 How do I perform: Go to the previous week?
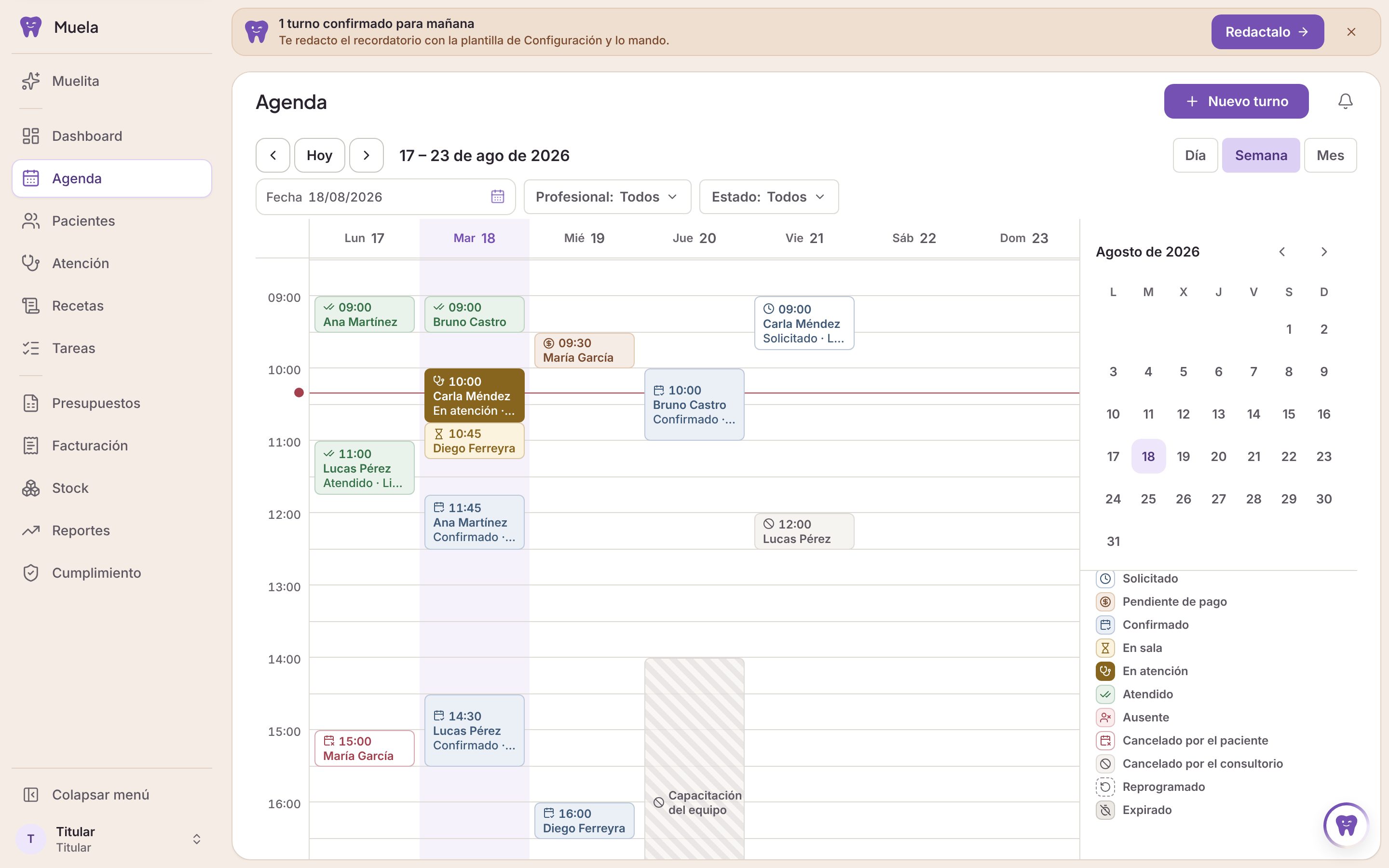click(x=272, y=156)
